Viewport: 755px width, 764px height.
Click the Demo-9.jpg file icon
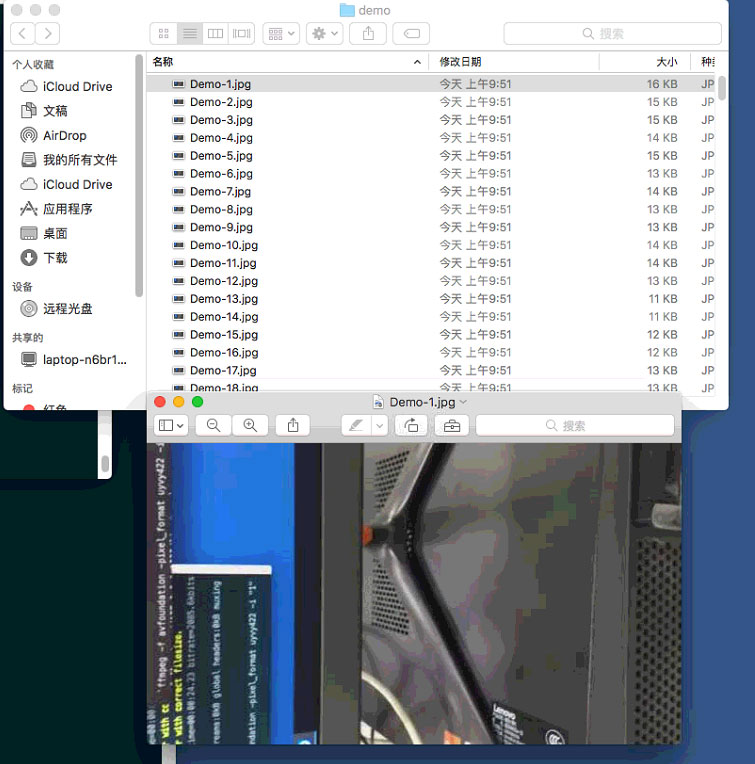pos(179,227)
